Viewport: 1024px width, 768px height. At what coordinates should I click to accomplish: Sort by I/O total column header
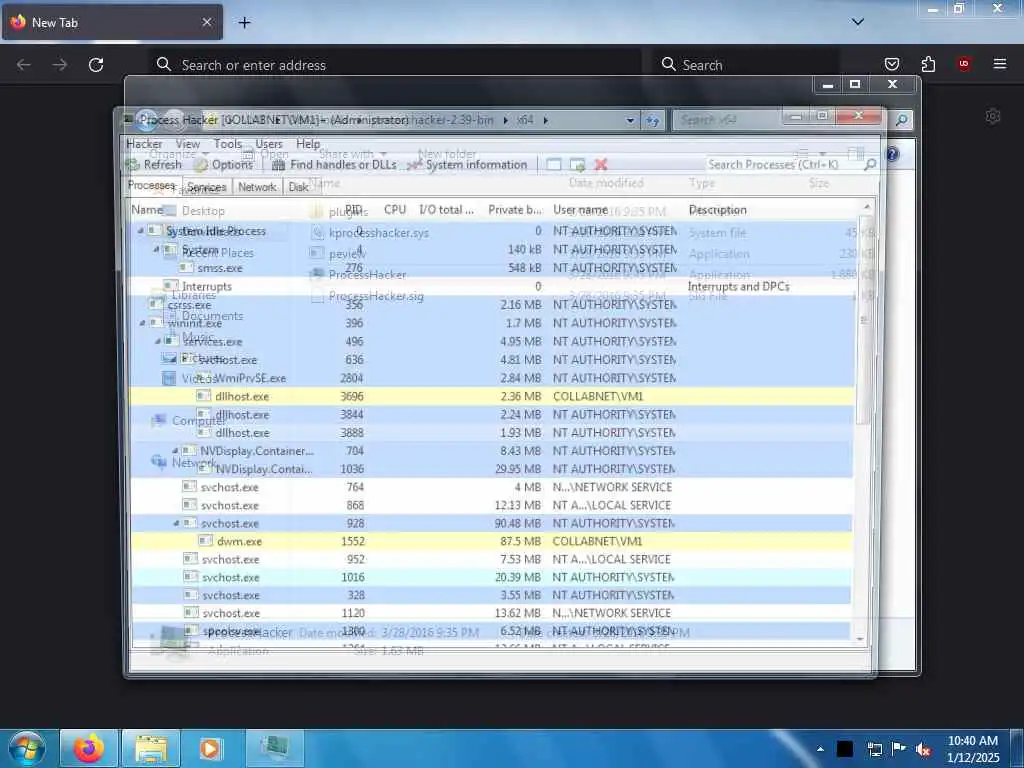point(446,210)
